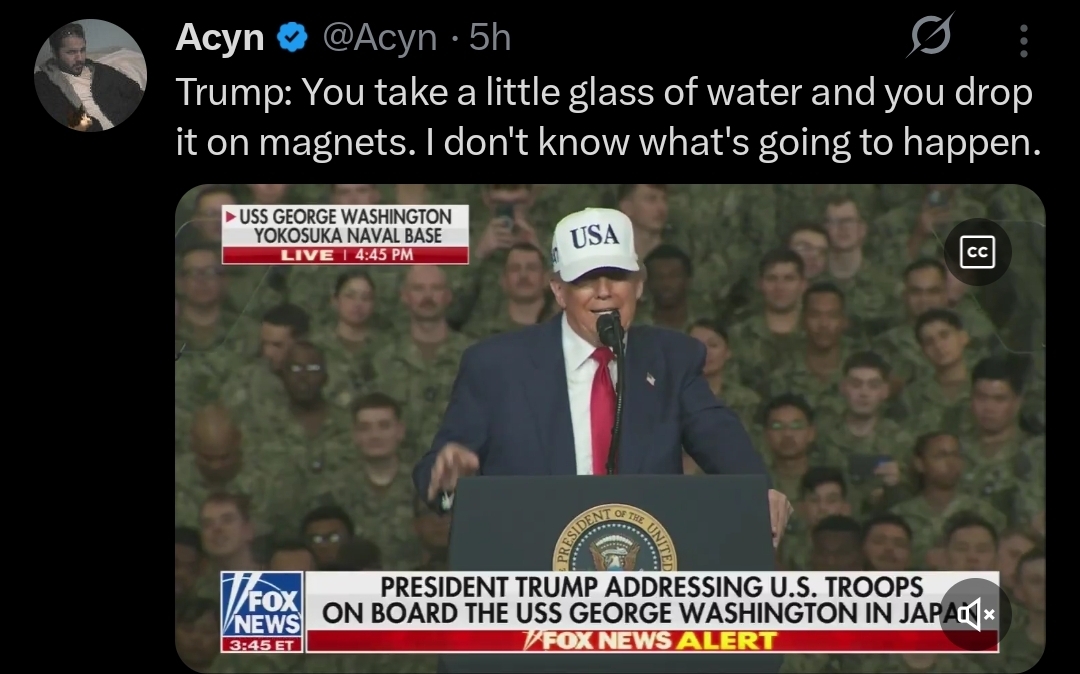
Task: Click the Fox News logo in the video
Action: (x=262, y=605)
